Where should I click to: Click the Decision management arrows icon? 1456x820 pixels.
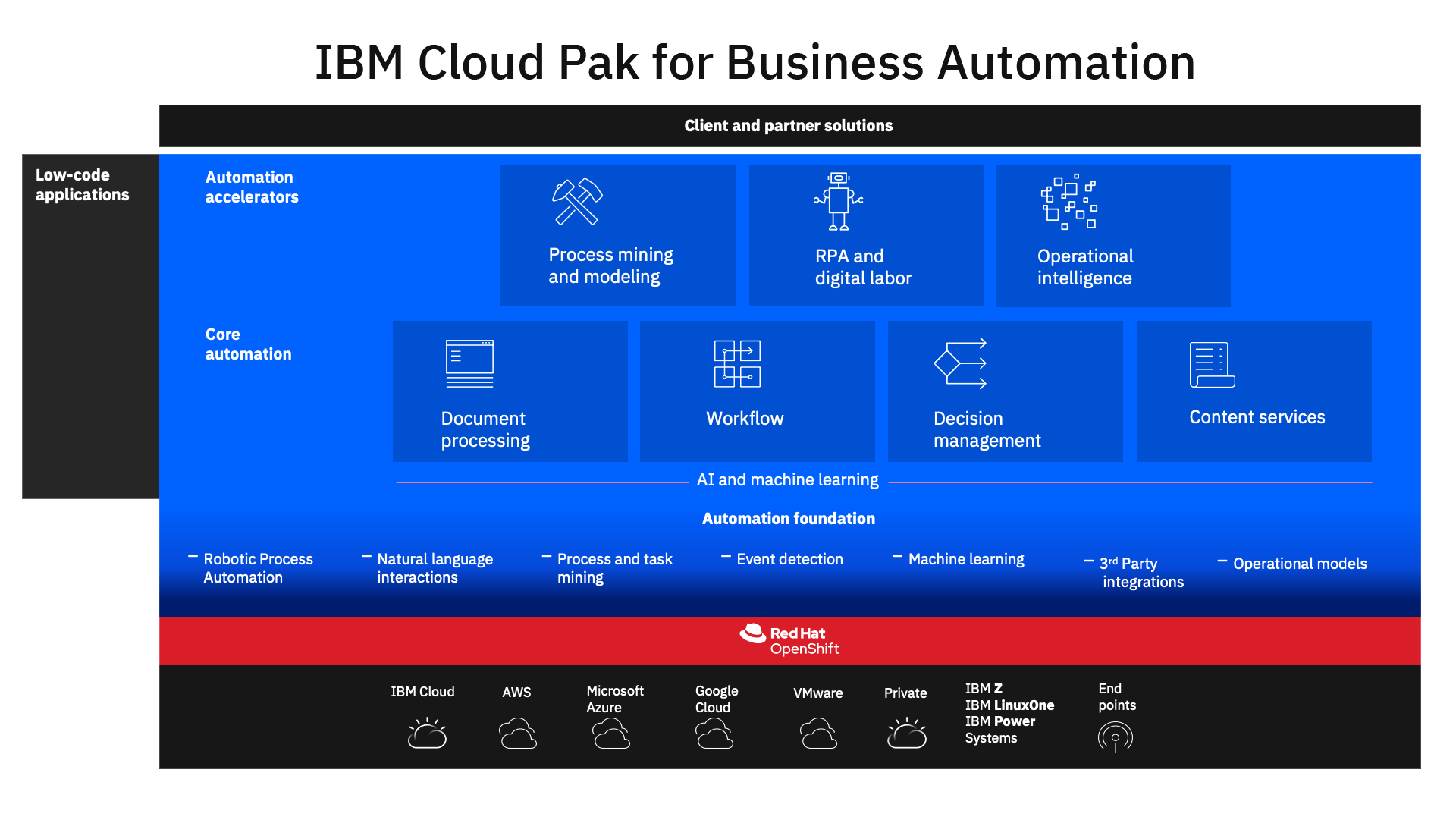(x=960, y=363)
